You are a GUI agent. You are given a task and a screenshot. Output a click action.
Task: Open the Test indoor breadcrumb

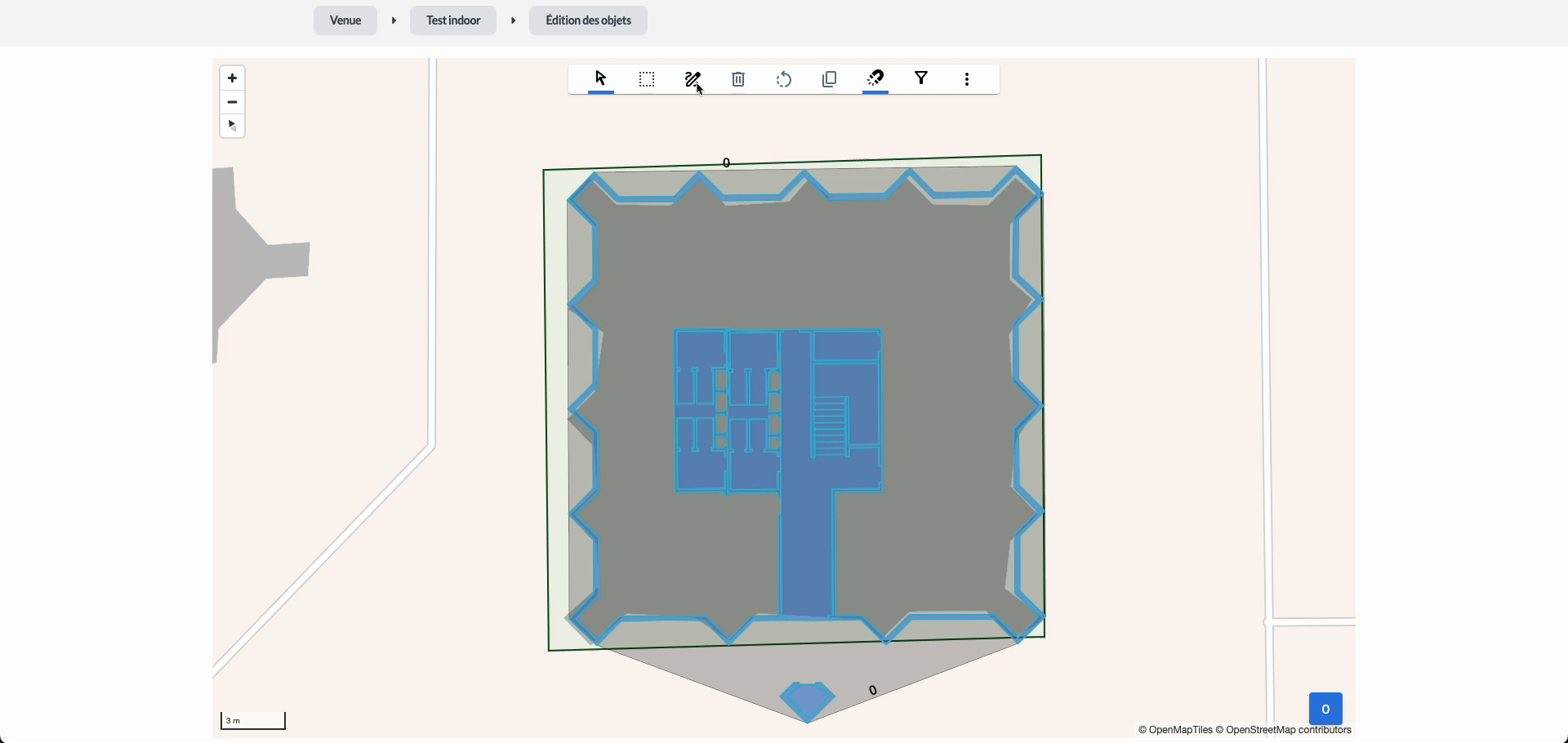tap(453, 20)
